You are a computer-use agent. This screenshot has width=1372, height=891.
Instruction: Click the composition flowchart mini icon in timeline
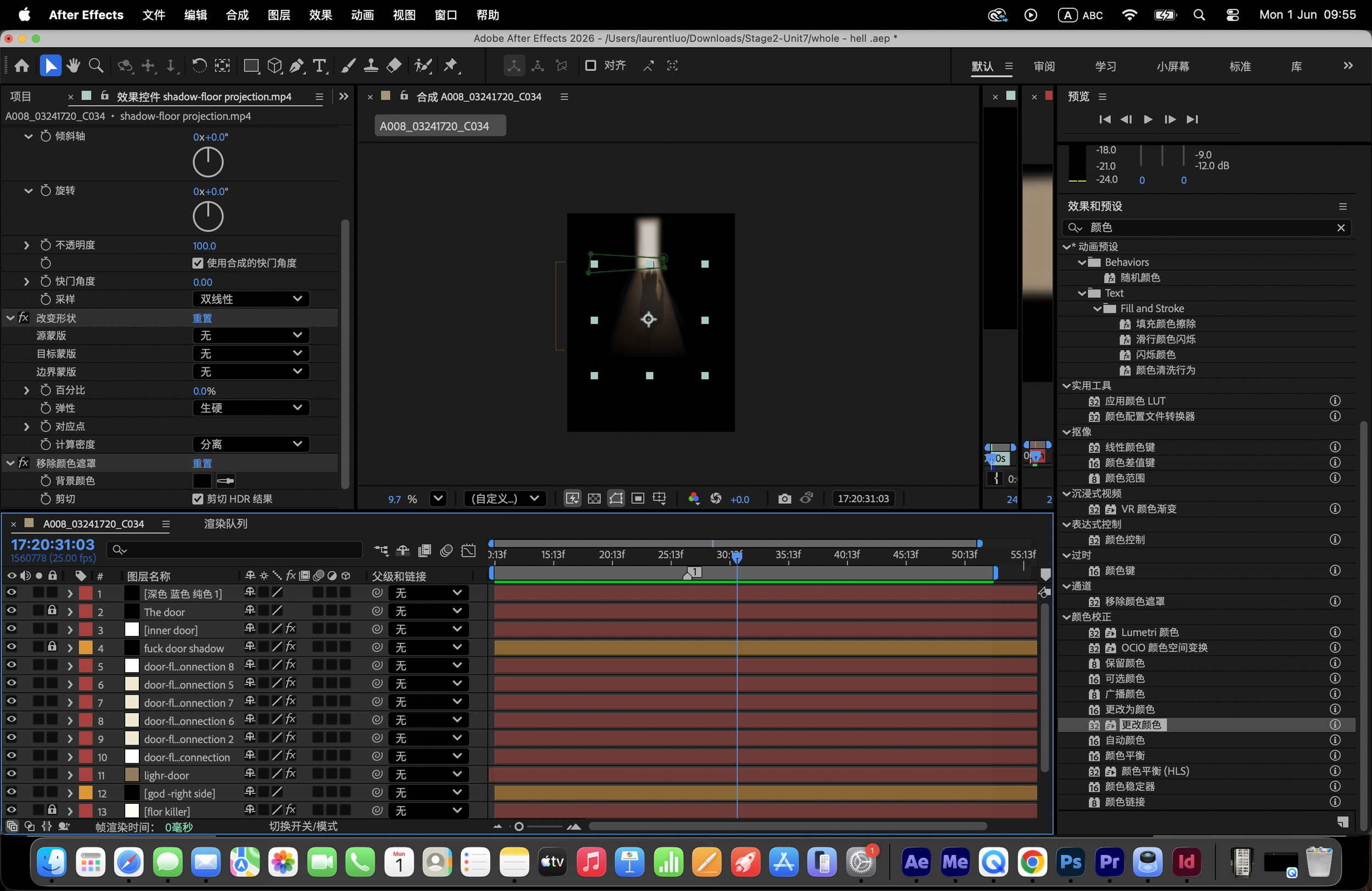[x=381, y=550]
